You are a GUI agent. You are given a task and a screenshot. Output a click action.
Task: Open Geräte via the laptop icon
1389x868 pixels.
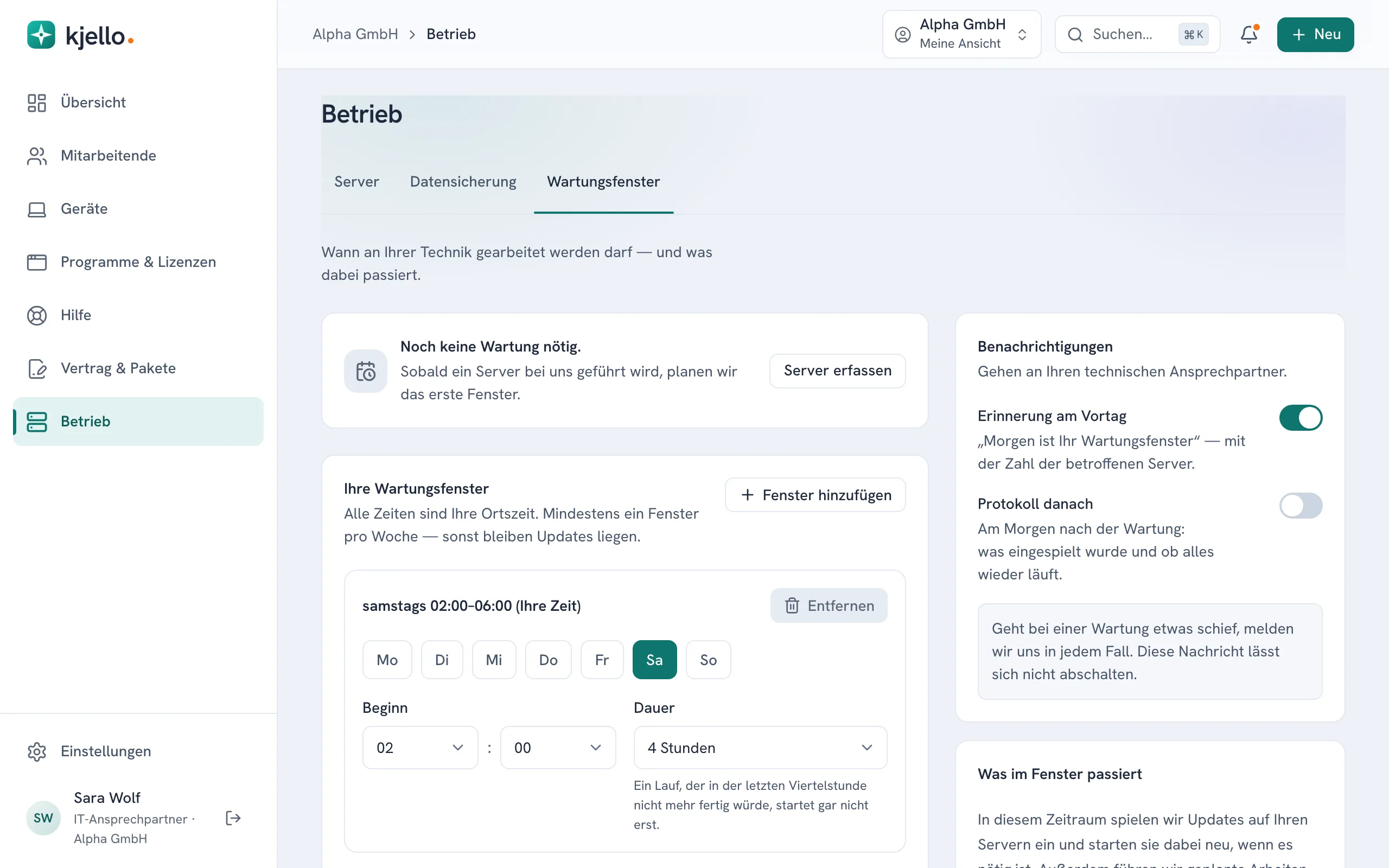tap(37, 209)
